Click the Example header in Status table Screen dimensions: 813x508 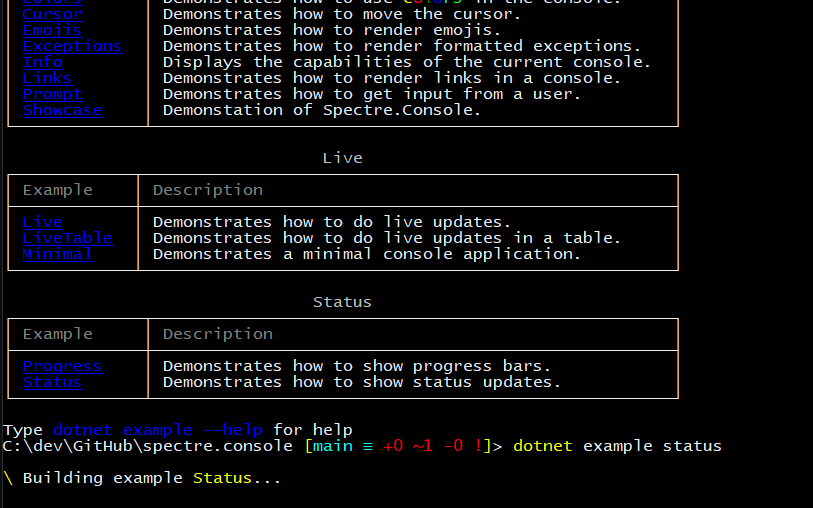click(x=58, y=334)
